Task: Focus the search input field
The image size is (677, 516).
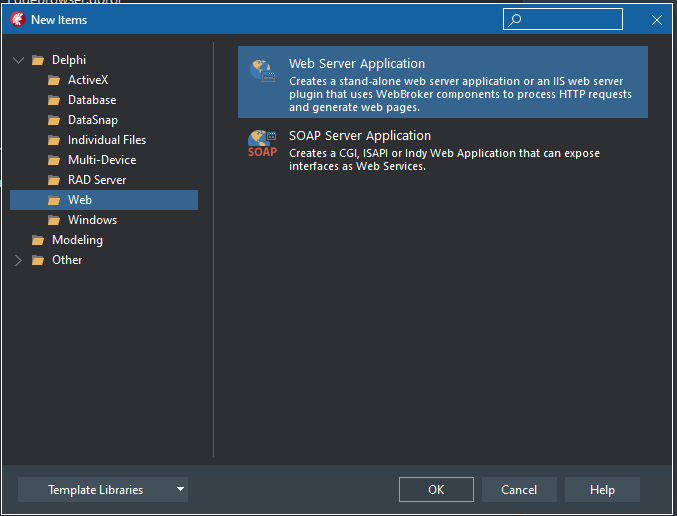Action: tap(563, 19)
